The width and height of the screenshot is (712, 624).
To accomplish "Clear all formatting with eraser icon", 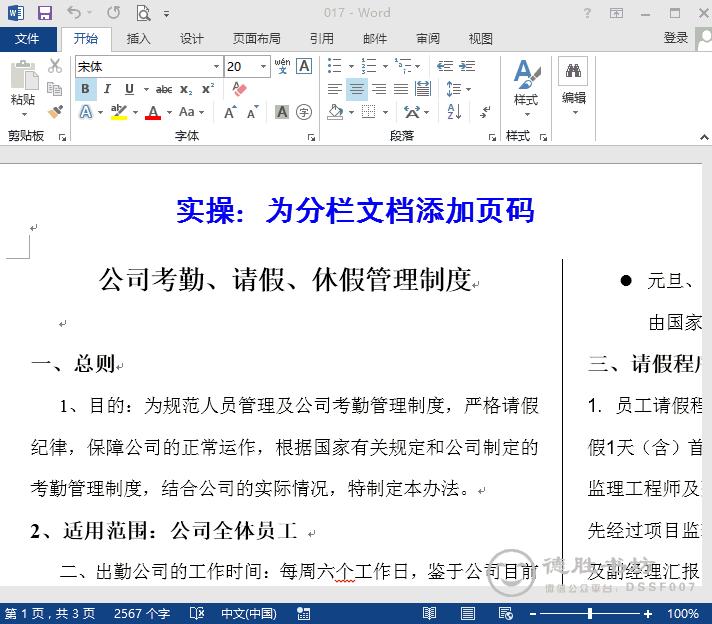I will click(x=239, y=89).
